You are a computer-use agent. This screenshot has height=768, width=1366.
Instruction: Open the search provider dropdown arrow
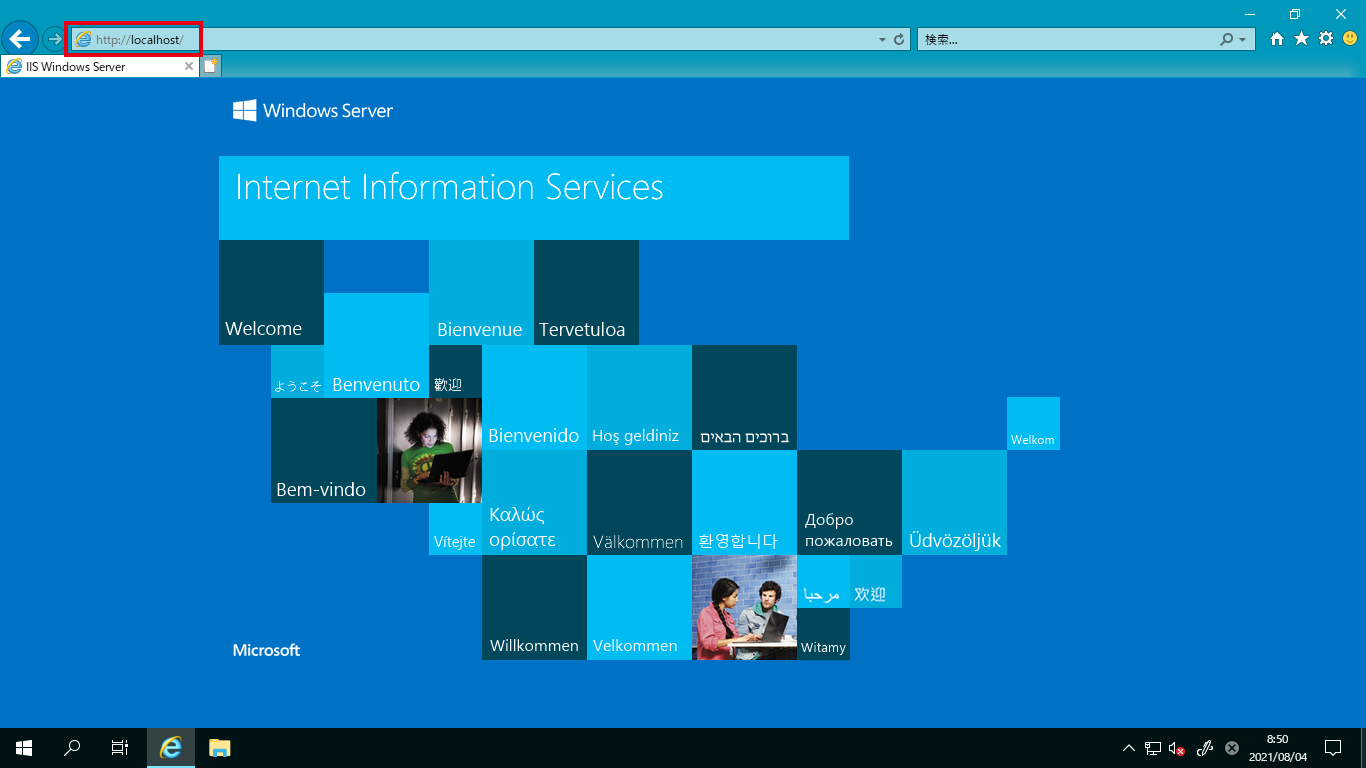1243,40
